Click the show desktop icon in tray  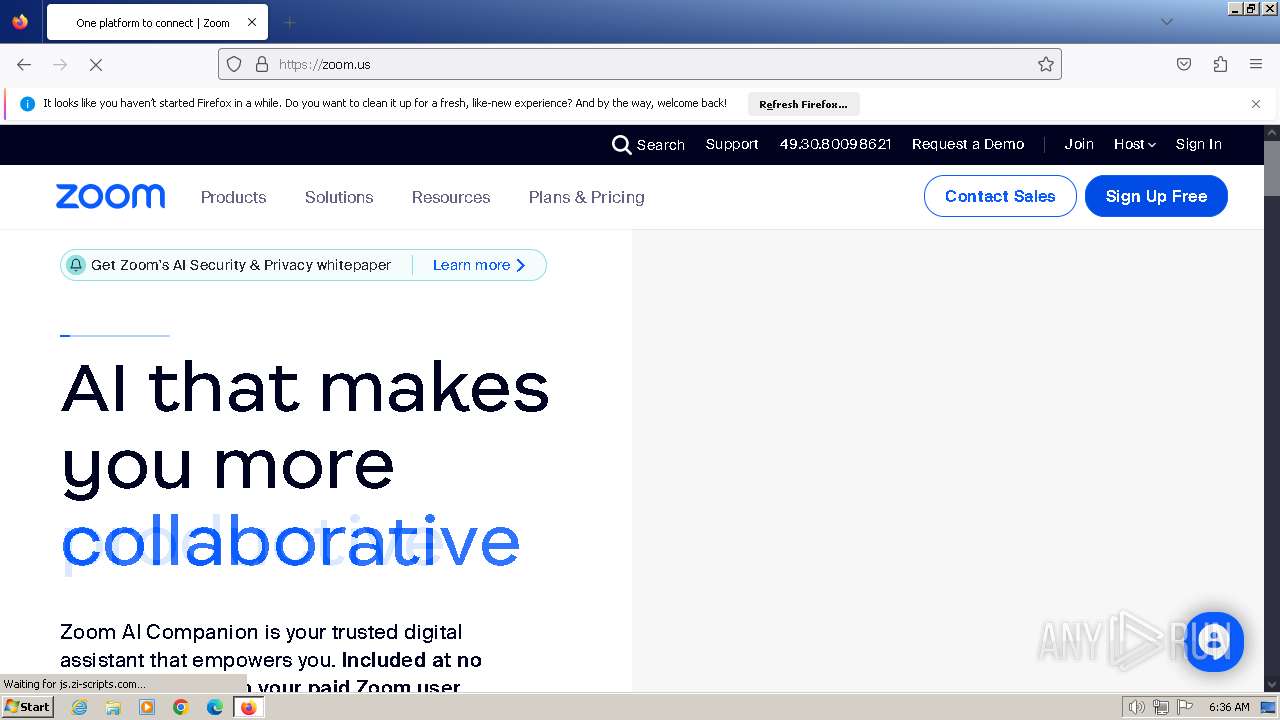(x=1269, y=707)
